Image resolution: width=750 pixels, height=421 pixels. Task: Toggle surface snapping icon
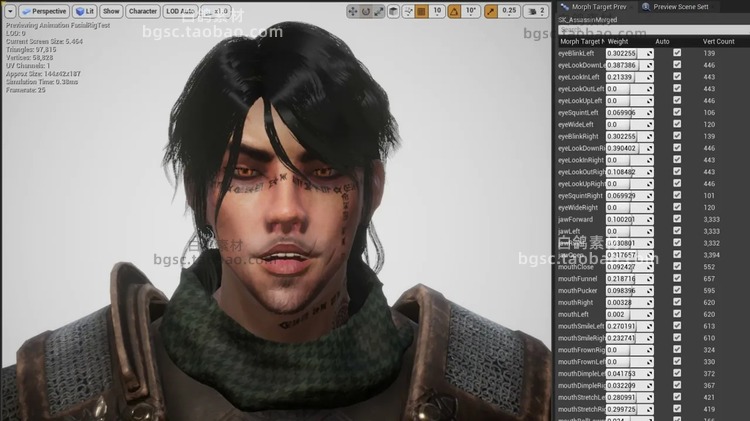pyautogui.click(x=408, y=11)
